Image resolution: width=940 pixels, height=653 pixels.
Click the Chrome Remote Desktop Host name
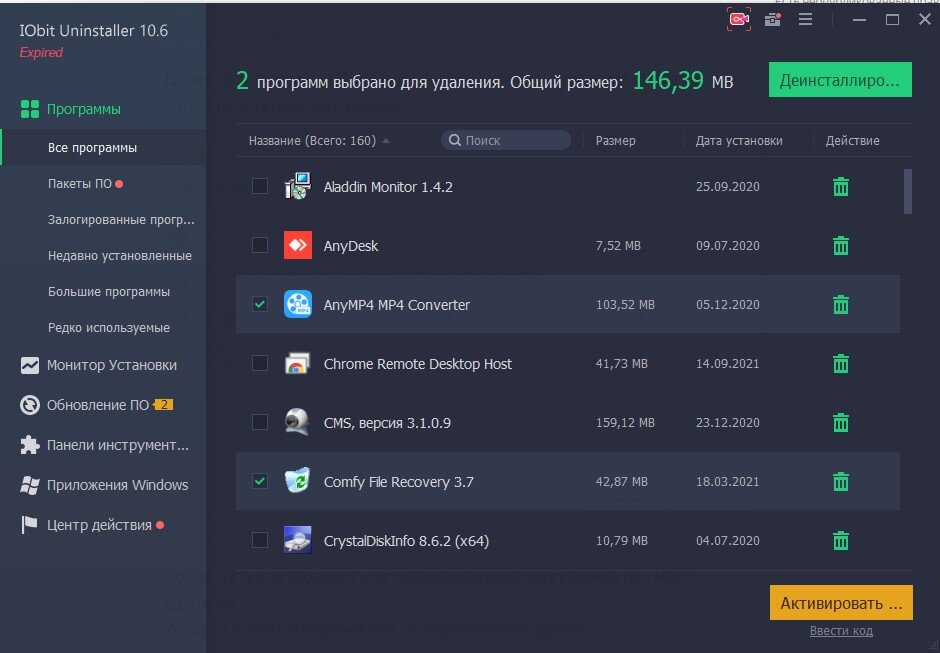click(417, 364)
